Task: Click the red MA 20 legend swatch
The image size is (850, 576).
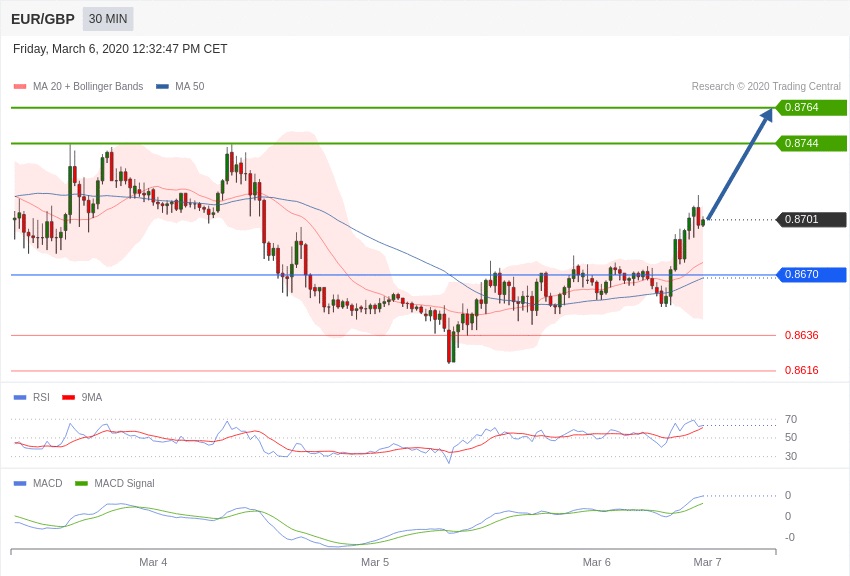Action: tap(20, 87)
